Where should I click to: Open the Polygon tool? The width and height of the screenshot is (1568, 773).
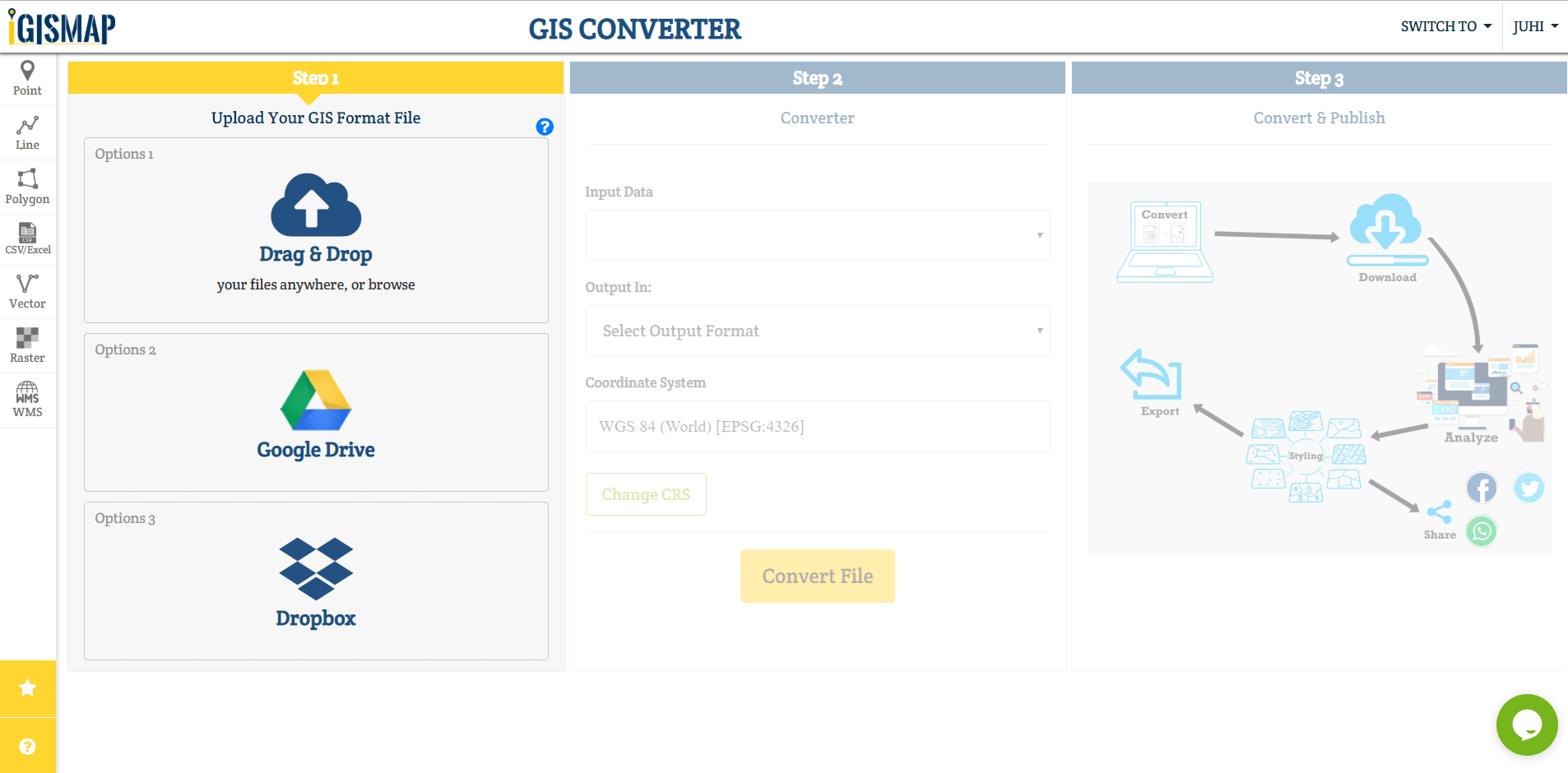27,187
